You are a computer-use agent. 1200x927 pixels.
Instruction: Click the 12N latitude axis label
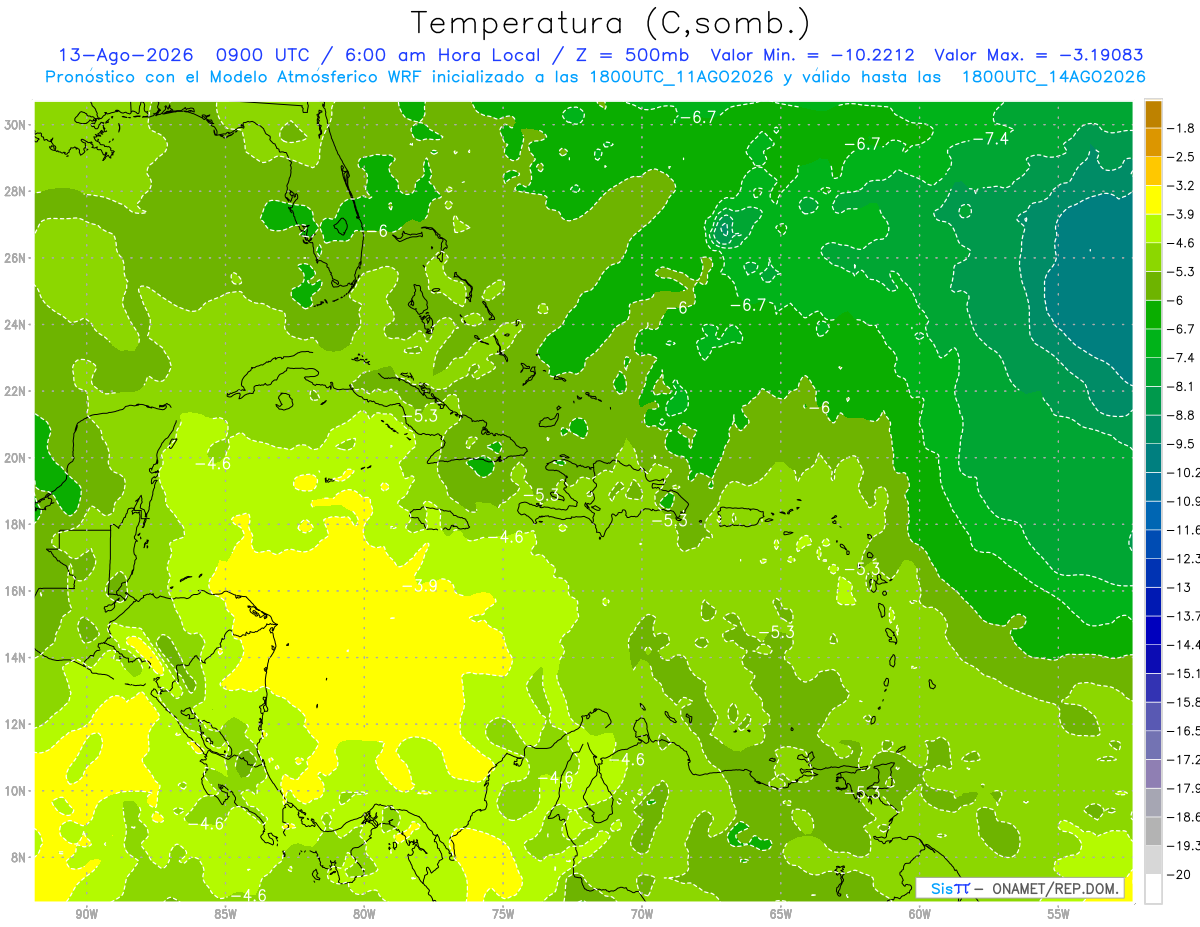(x=16, y=724)
